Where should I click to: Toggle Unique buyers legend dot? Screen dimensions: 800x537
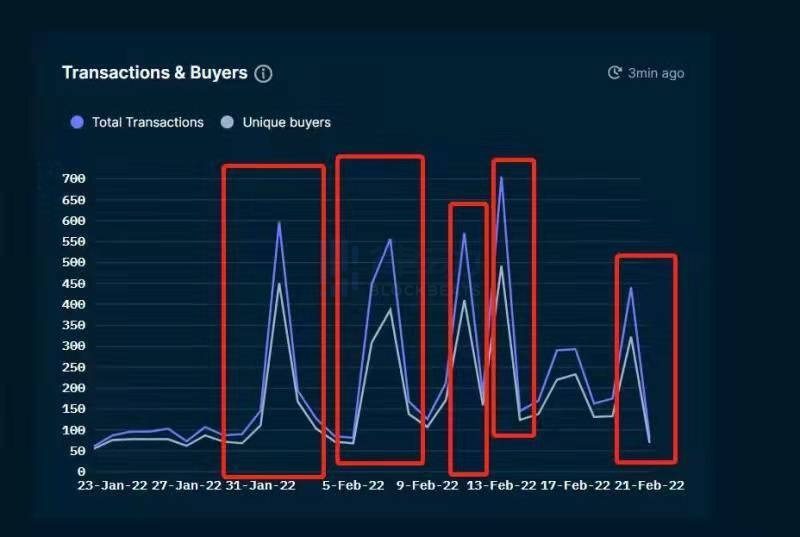pyautogui.click(x=227, y=122)
